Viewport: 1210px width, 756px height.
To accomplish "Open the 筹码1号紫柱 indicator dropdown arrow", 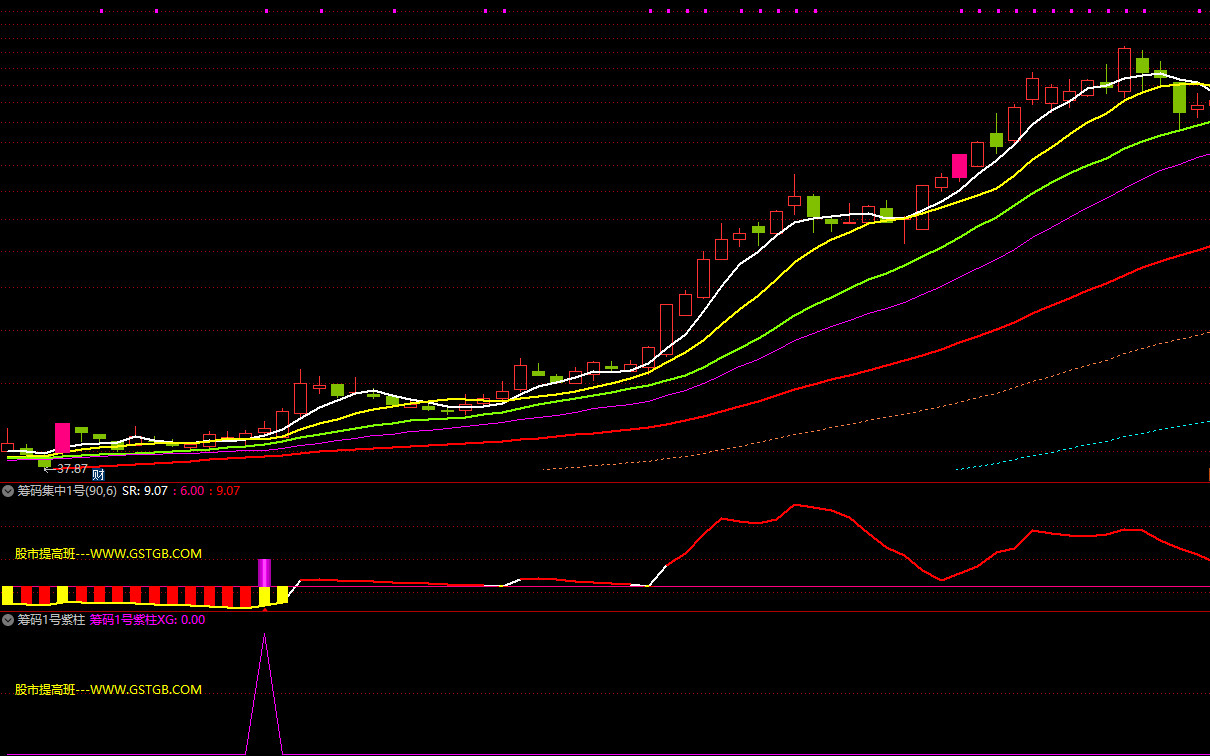I will pyautogui.click(x=8, y=619).
